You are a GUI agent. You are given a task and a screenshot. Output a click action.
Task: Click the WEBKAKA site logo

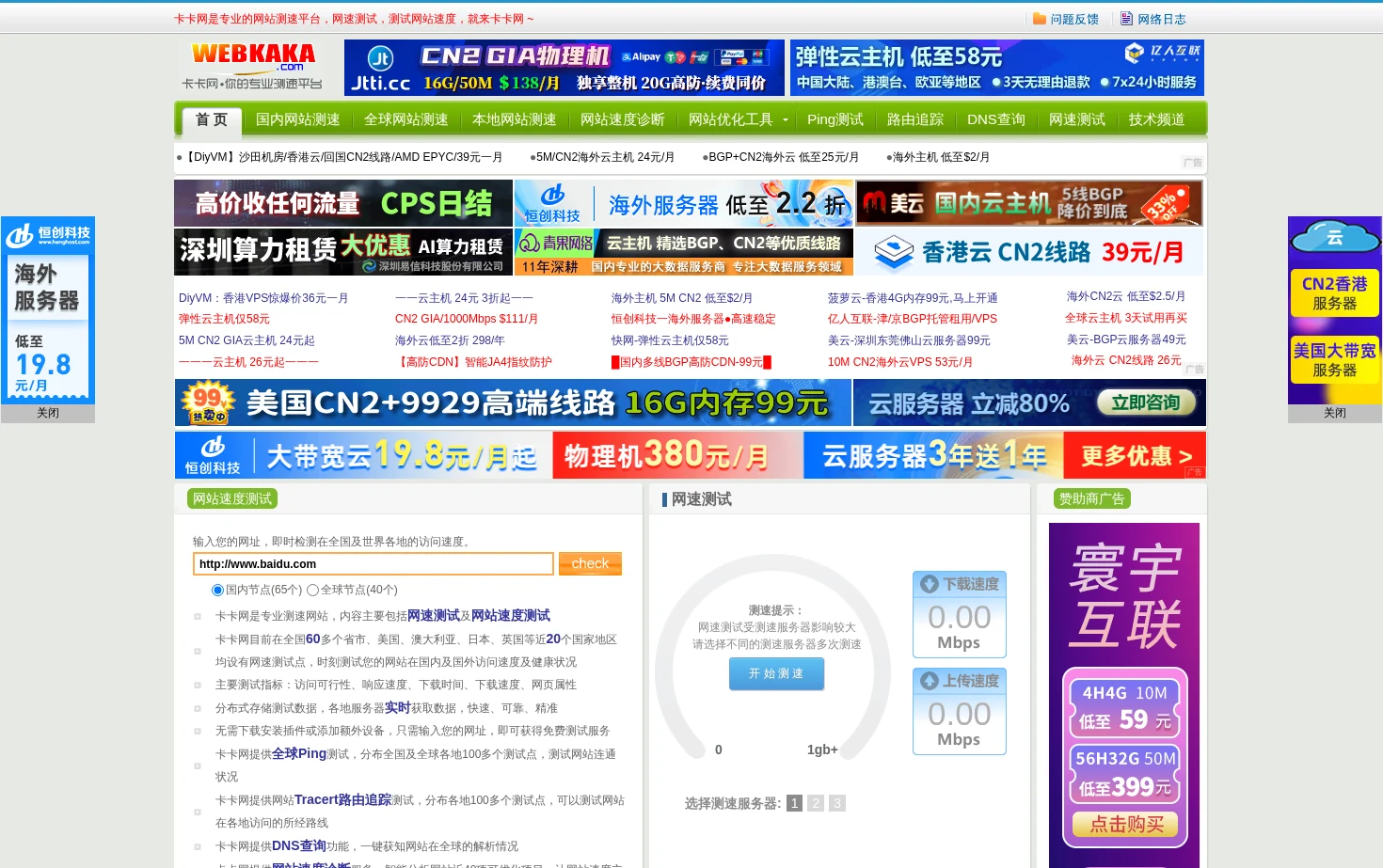253,67
